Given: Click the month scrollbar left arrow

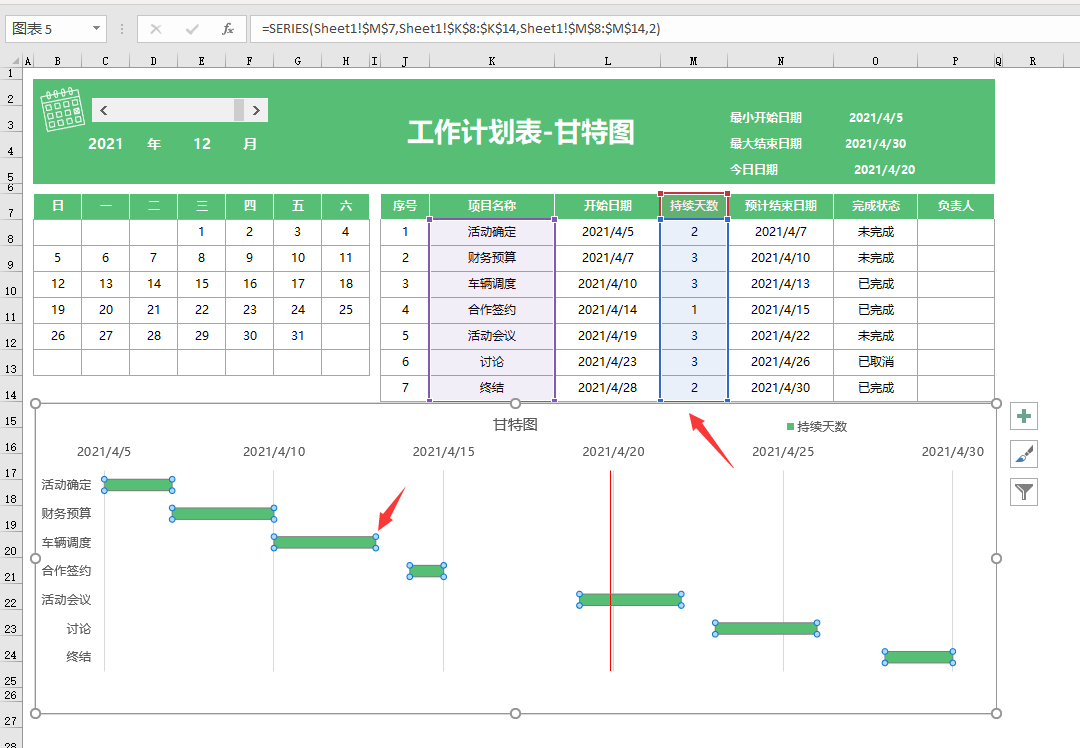Looking at the screenshot, I should coord(103,110).
